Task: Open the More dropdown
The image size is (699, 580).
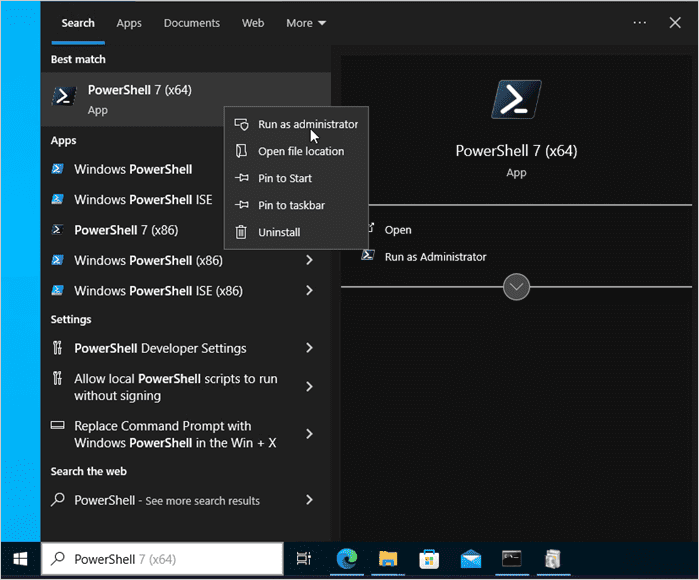Action: (x=306, y=23)
